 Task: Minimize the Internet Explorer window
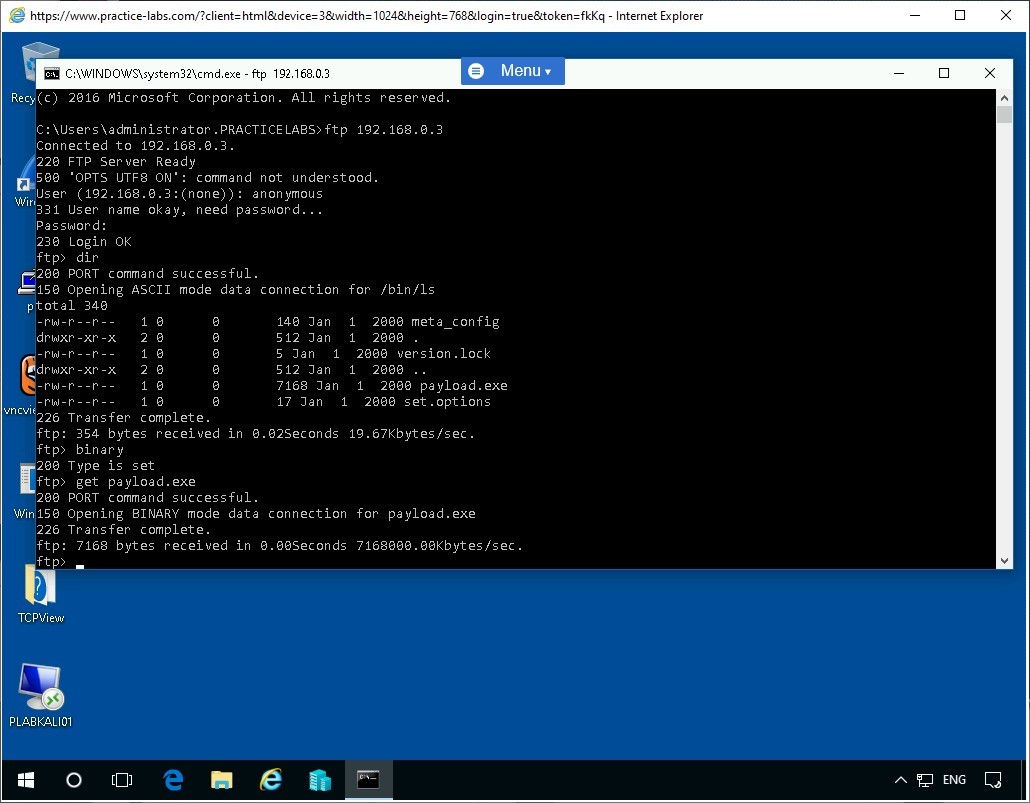[x=914, y=16]
